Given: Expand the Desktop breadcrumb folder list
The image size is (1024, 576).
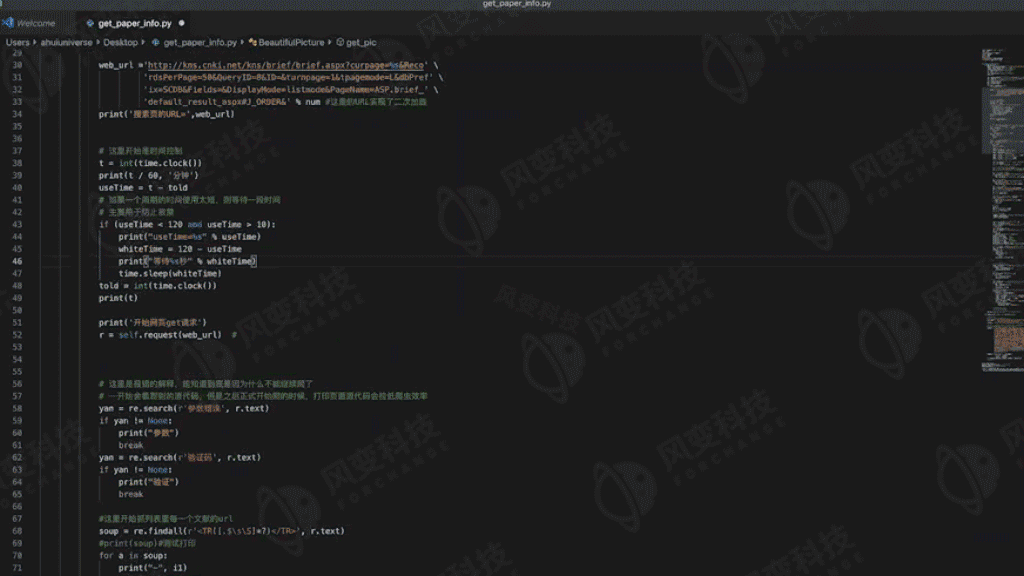Looking at the screenshot, I should pos(121,42).
